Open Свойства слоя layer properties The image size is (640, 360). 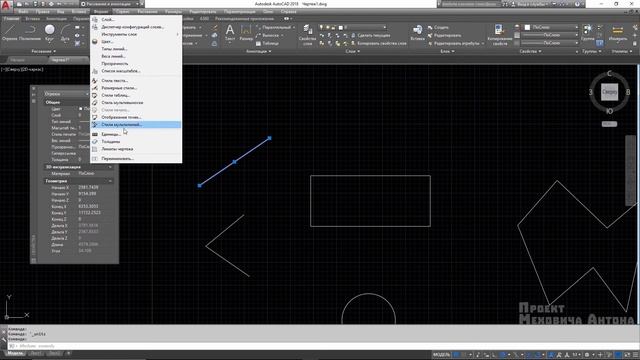tap(307, 34)
